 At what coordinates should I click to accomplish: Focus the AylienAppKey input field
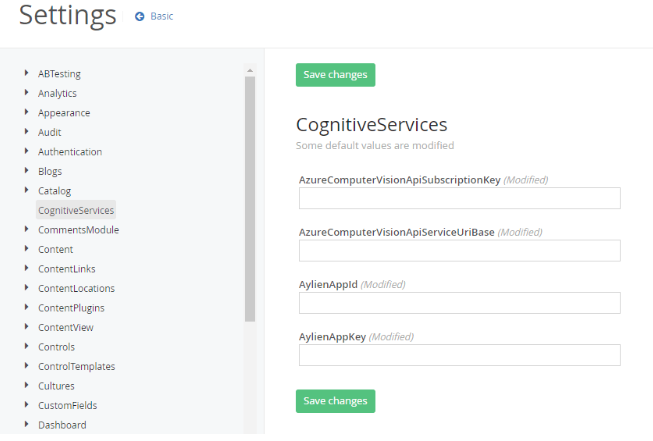[460, 355]
